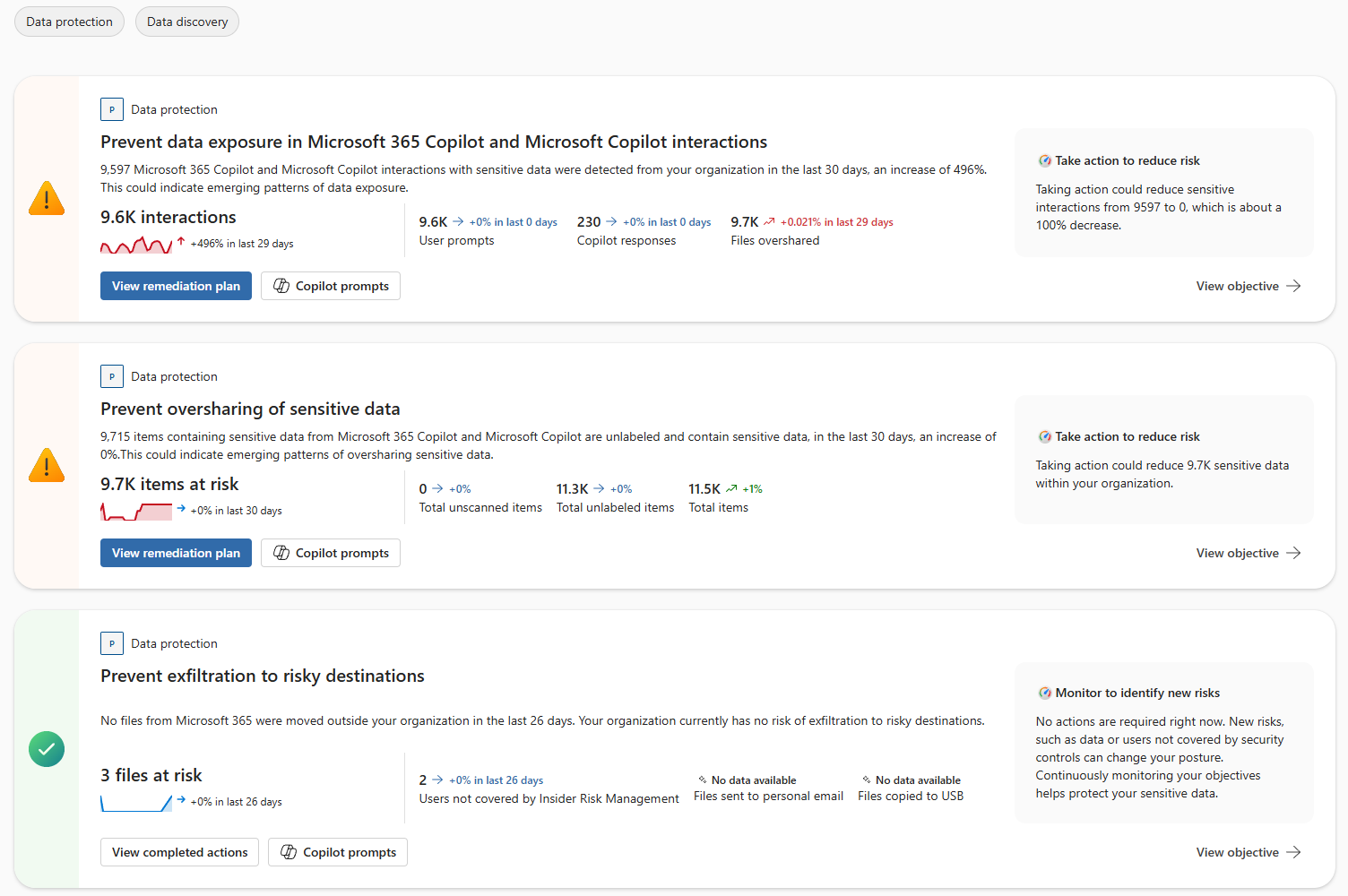The height and width of the screenshot is (896, 1348).
Task: Select the Data discovery filter pill
Action: pyautogui.click(x=187, y=22)
